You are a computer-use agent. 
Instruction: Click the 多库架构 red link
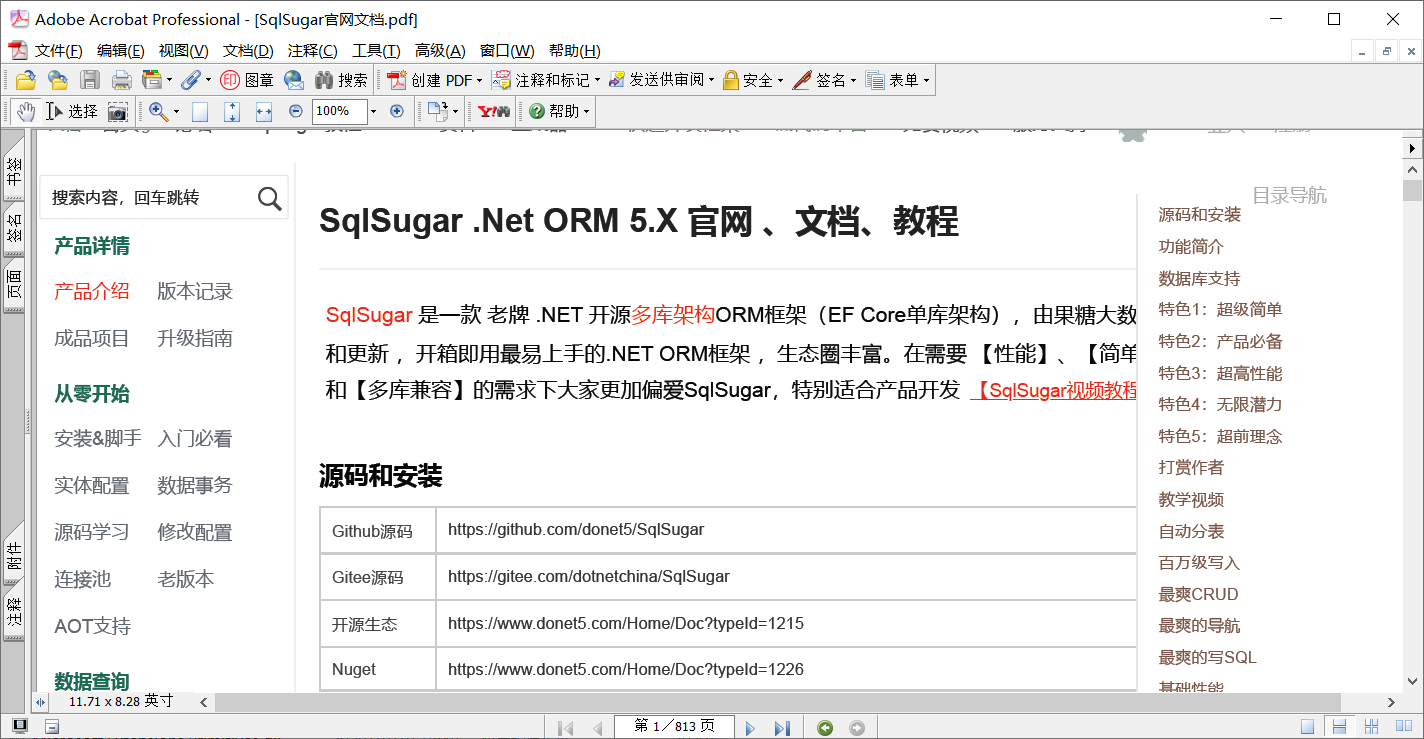673,315
